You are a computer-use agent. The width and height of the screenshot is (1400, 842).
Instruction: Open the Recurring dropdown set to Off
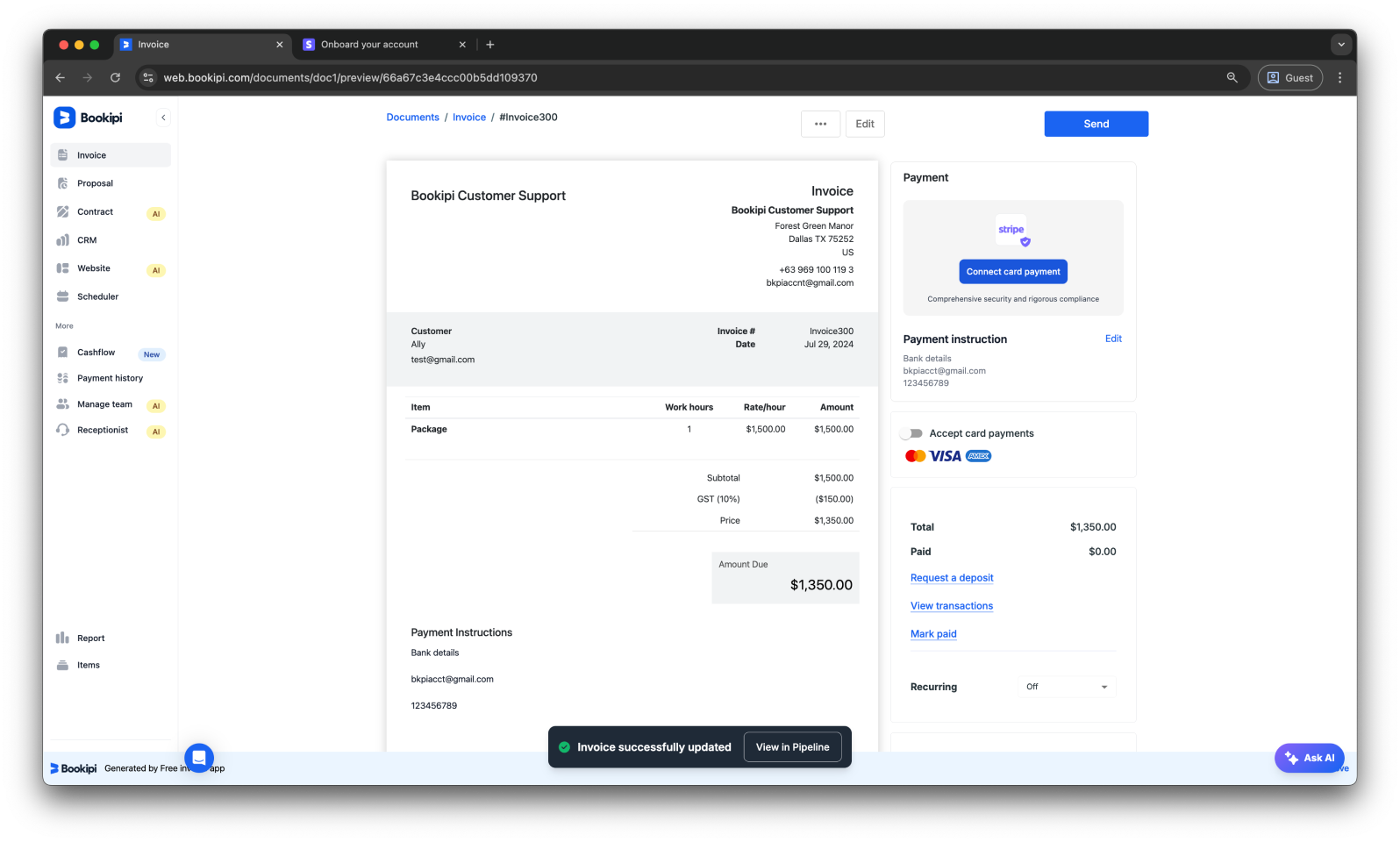coord(1067,687)
